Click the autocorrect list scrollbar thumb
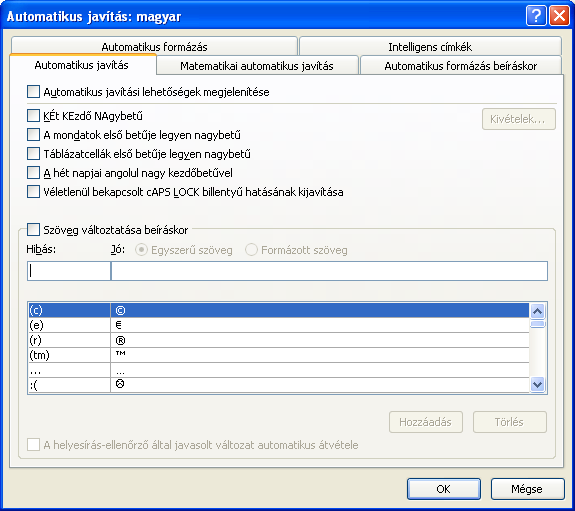 538,324
